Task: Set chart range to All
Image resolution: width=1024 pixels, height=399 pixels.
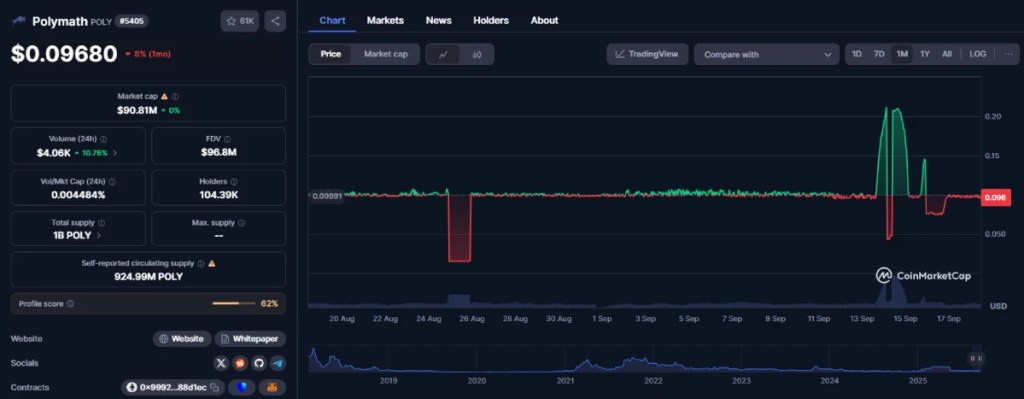Action: (x=947, y=54)
